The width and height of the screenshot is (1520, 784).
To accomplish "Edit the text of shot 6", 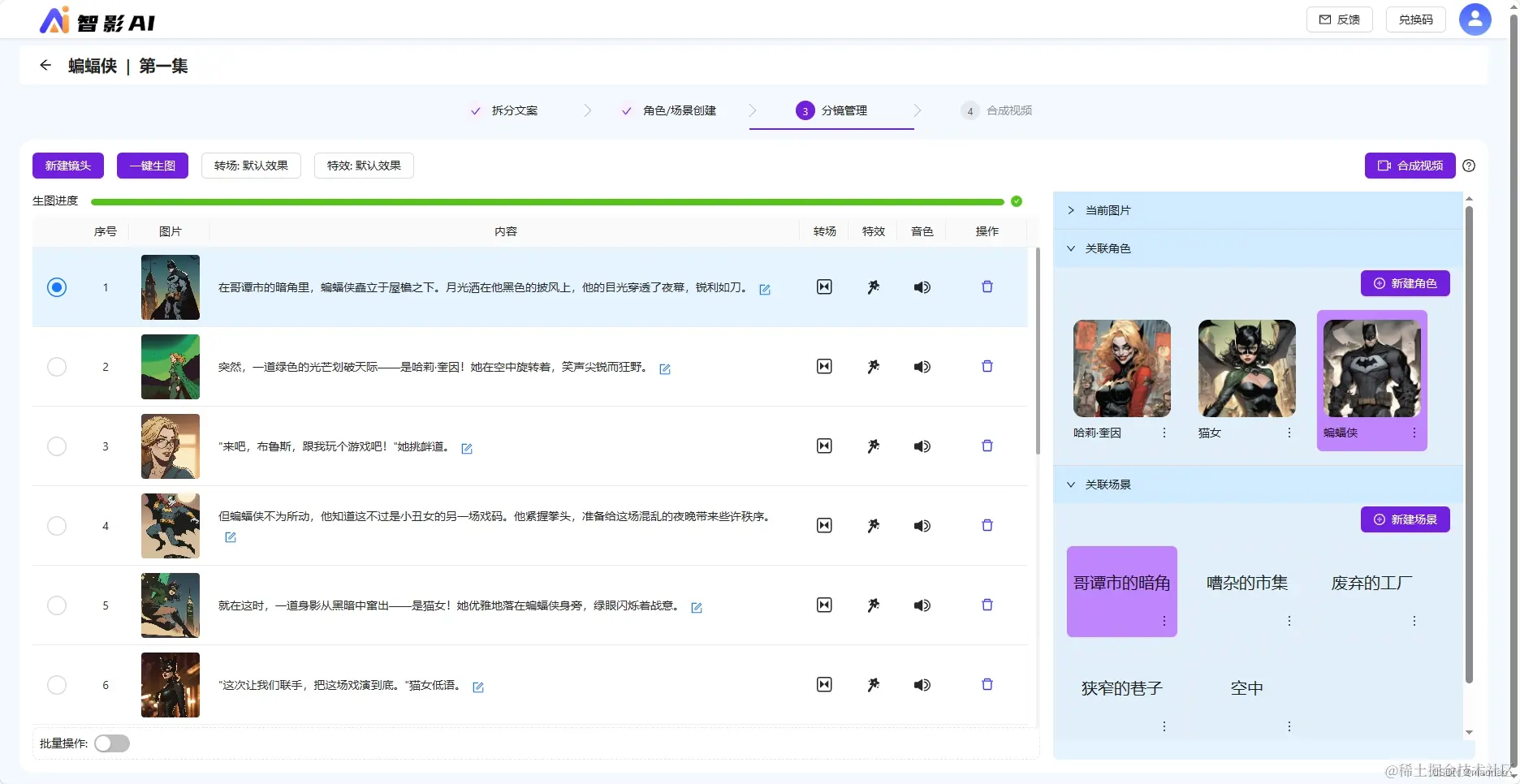I will pos(478,687).
